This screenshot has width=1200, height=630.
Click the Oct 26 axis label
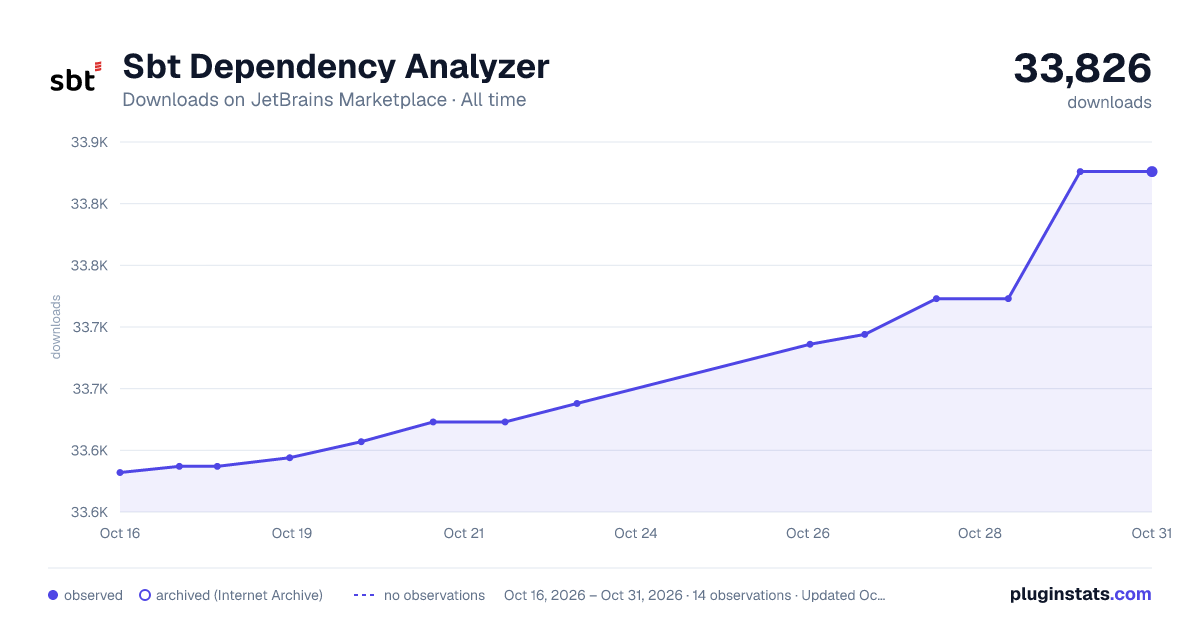pos(808,533)
